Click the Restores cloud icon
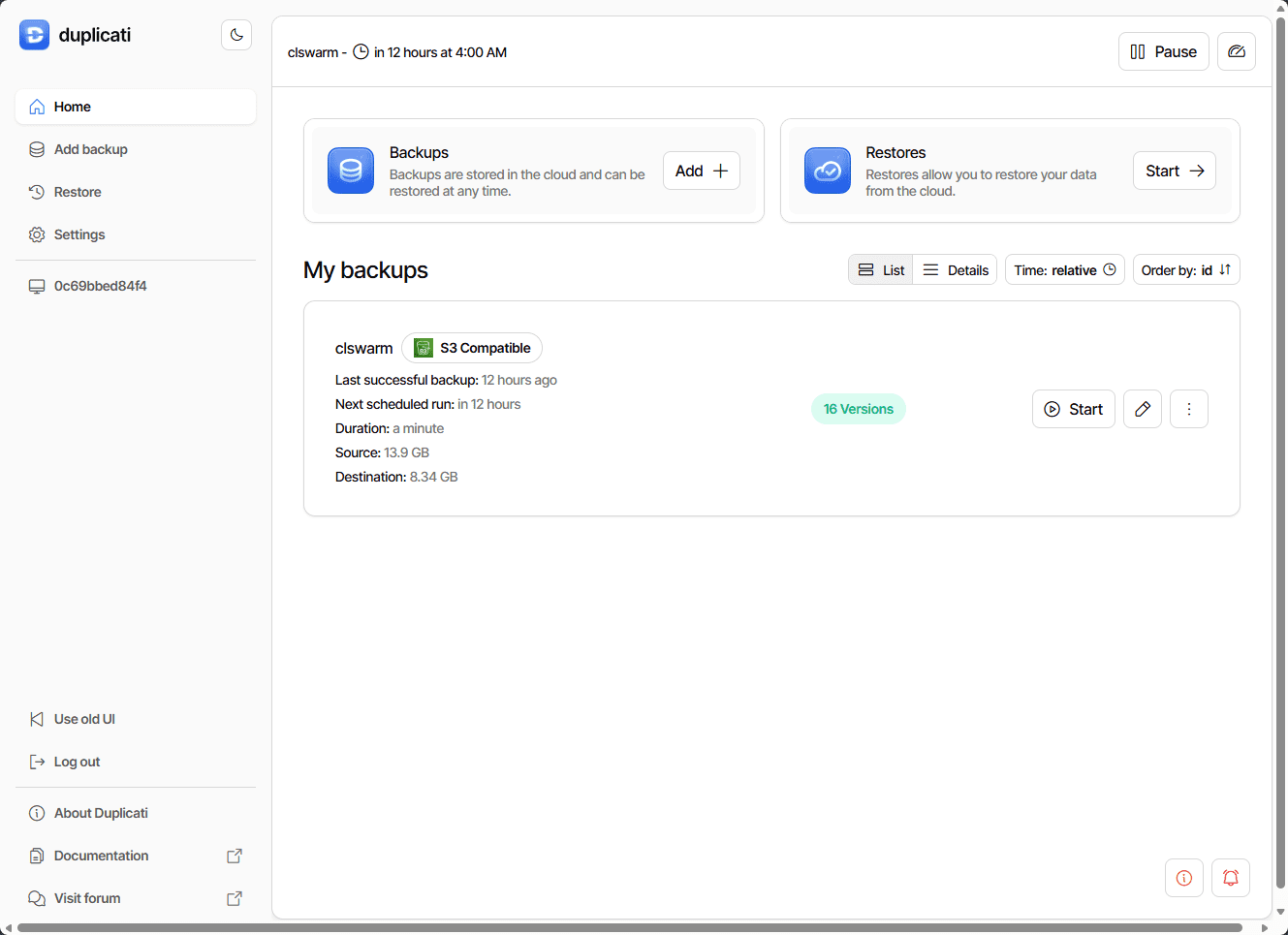 (x=828, y=171)
